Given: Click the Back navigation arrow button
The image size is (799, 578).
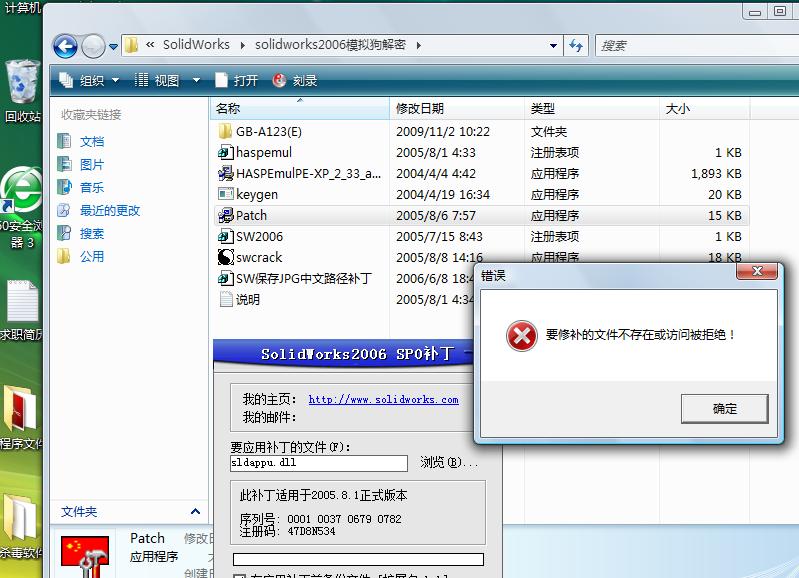Looking at the screenshot, I should point(65,46).
